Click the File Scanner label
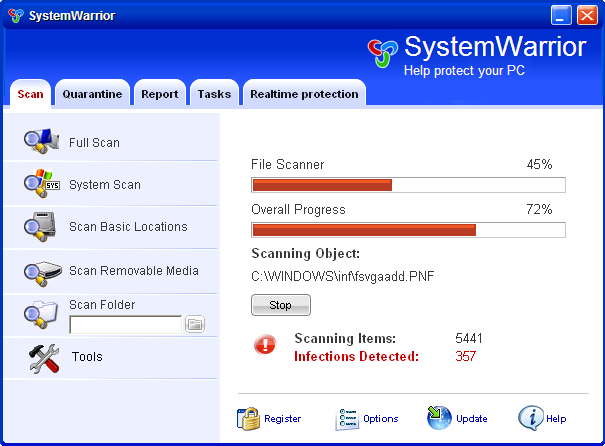 (287, 164)
